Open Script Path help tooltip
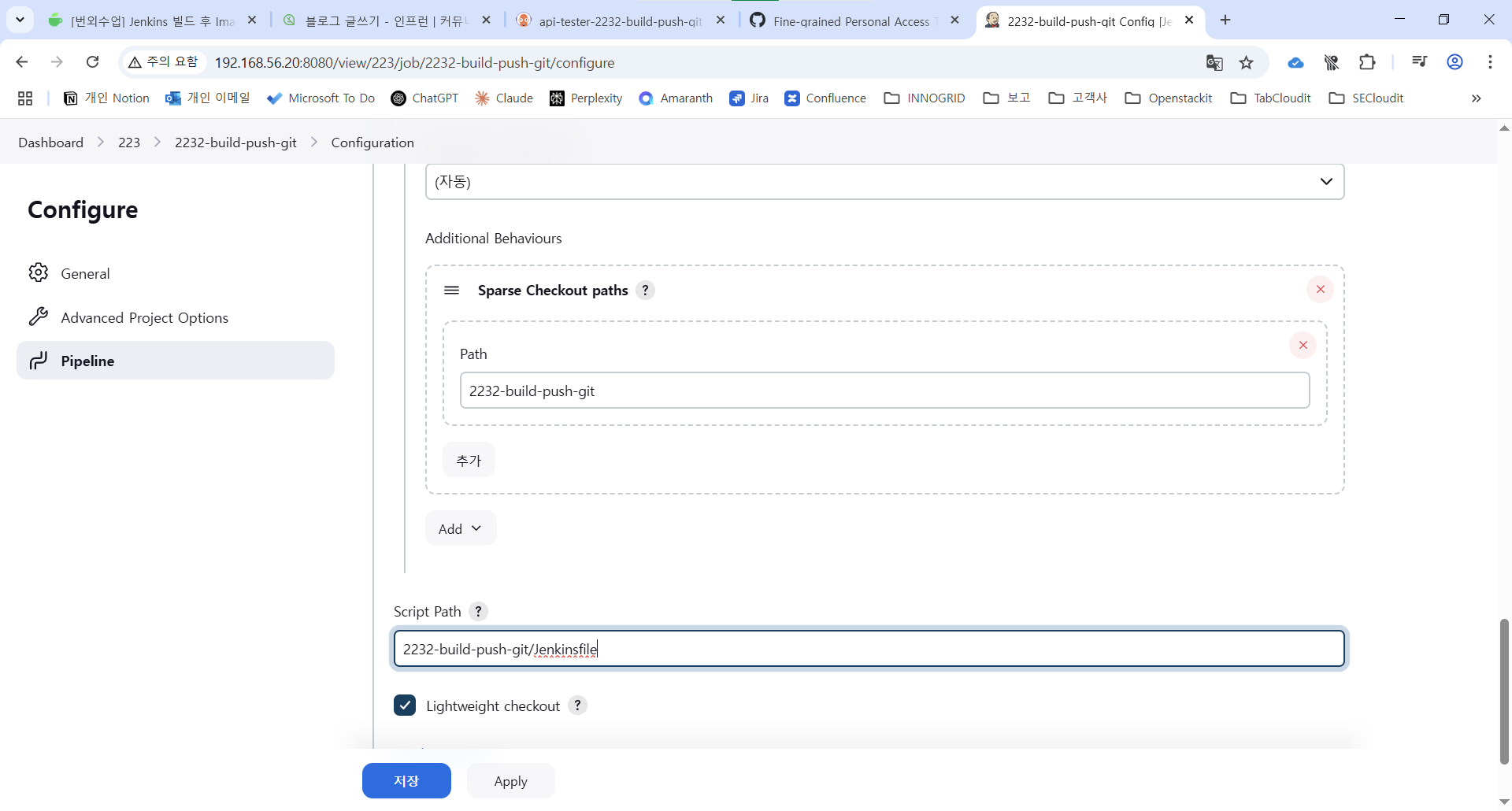 click(478, 612)
